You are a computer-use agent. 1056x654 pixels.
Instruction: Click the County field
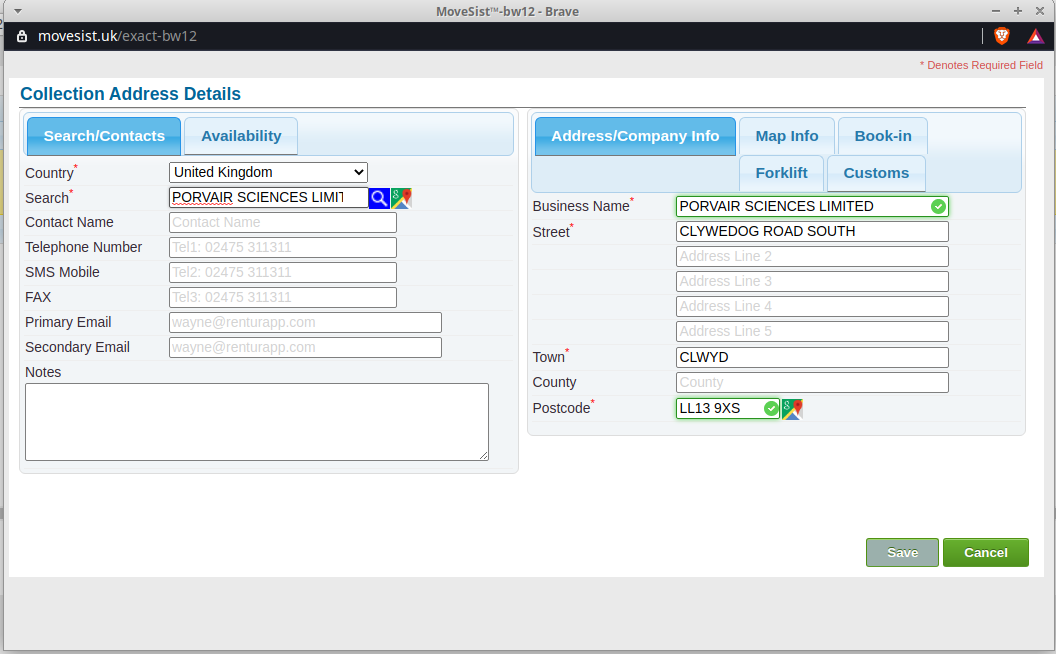tap(812, 383)
